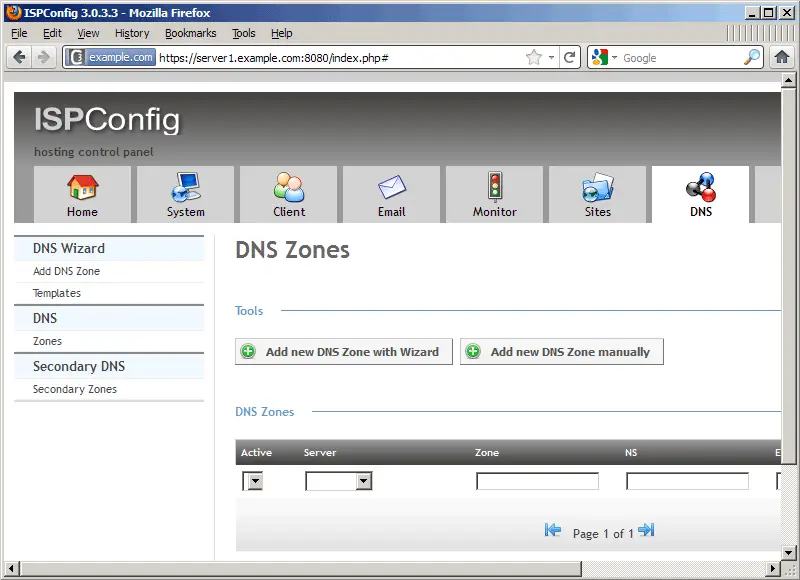Focus the NS filter text field
This screenshot has height=580, width=800.
pos(687,481)
